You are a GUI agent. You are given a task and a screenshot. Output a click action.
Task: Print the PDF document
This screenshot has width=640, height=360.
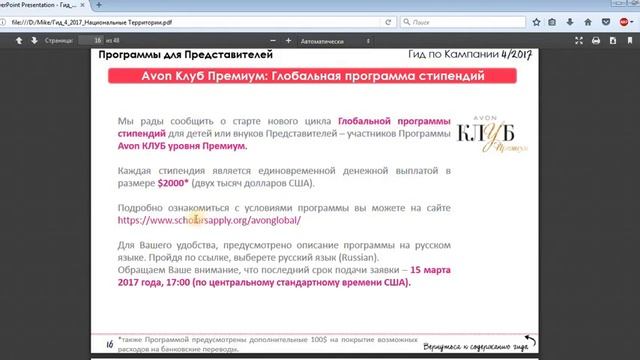596,41
